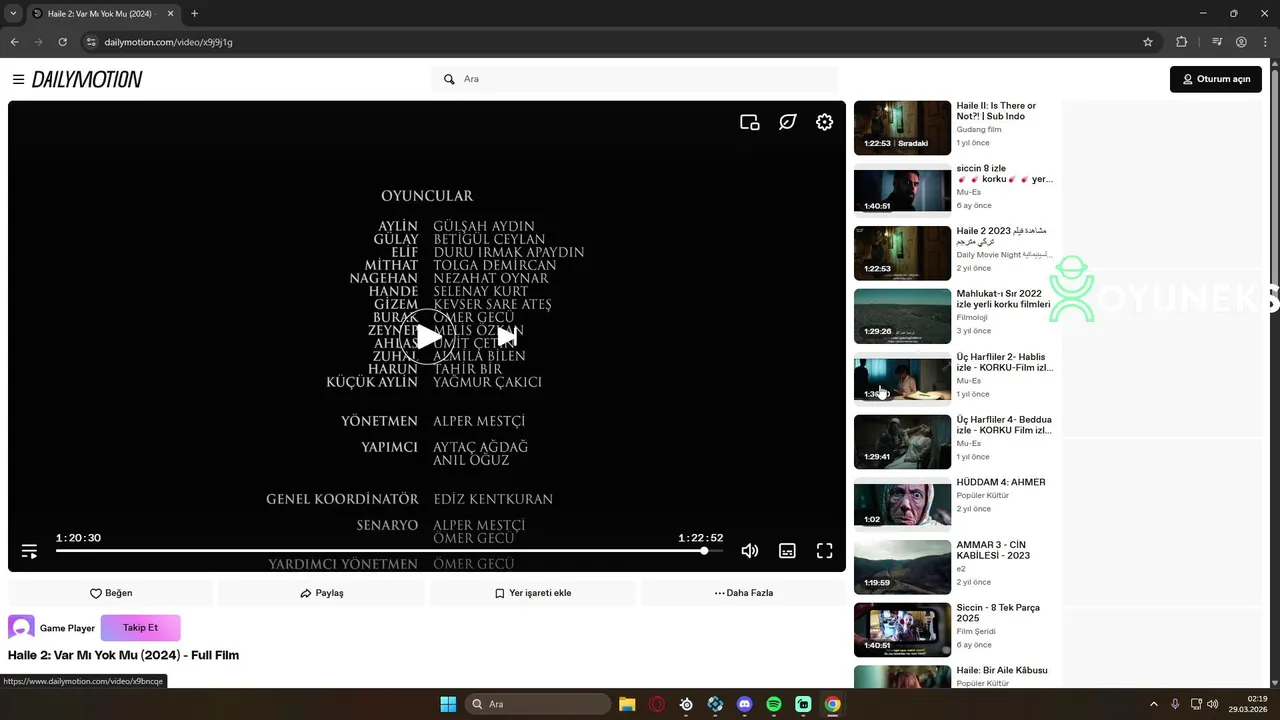The width and height of the screenshot is (1280, 720).
Task: Open the 'Game Player' channel name link
Action: coord(67,628)
